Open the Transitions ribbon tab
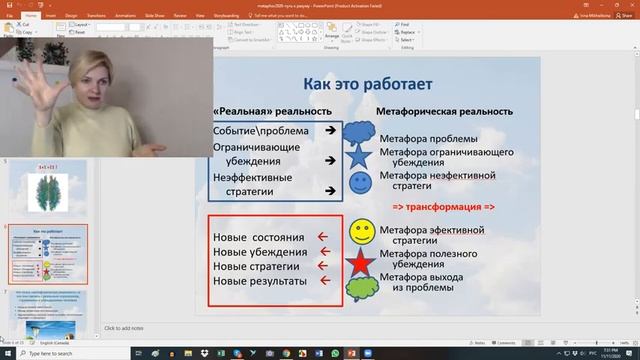The width and height of the screenshot is (640, 360). [x=96, y=16]
